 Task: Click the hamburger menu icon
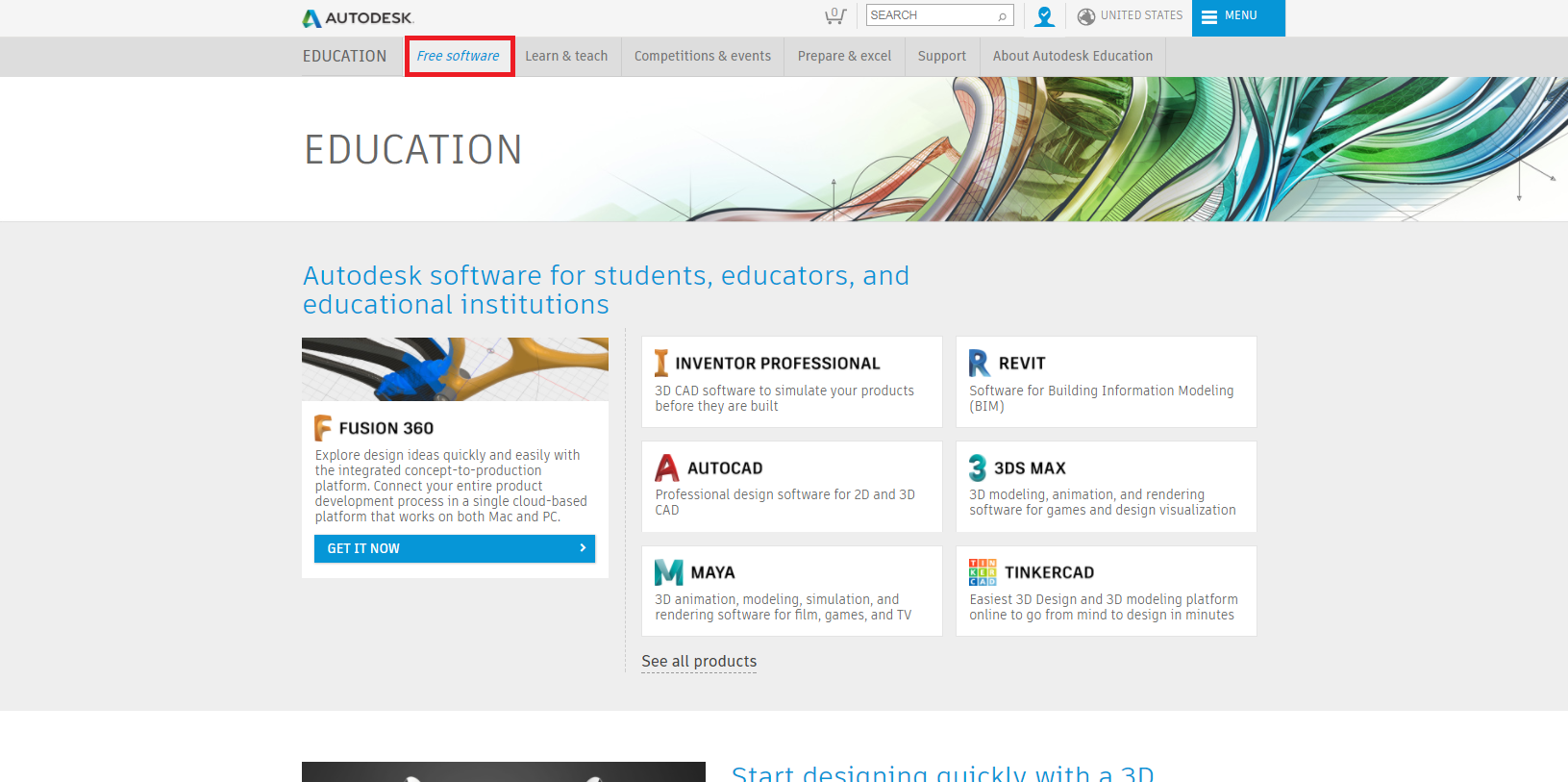coord(1209,16)
